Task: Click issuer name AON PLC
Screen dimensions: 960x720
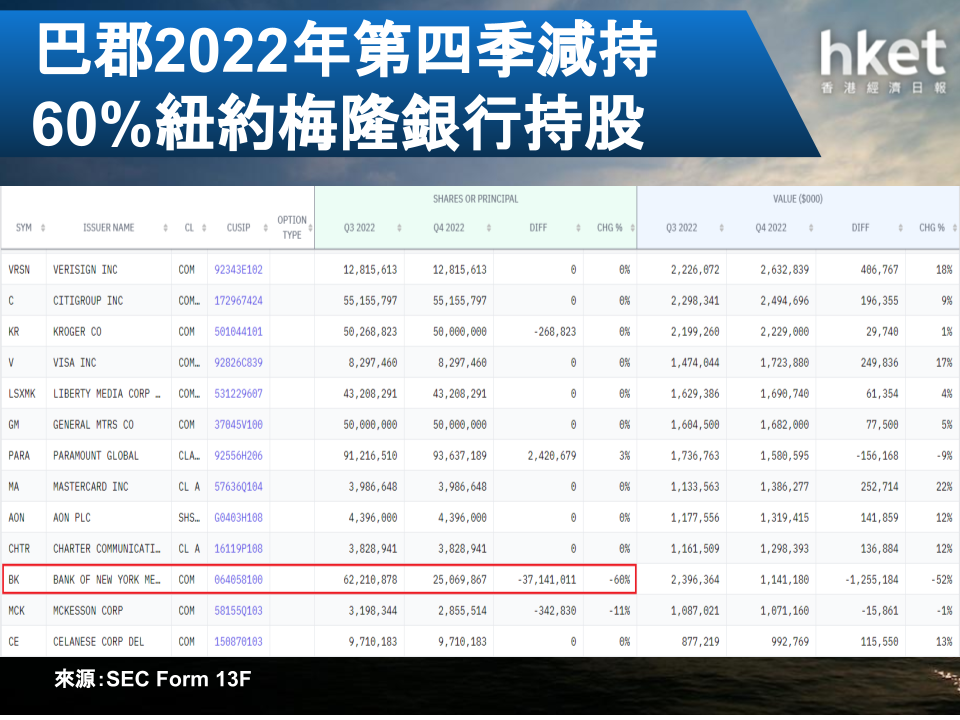Action: click(72, 518)
